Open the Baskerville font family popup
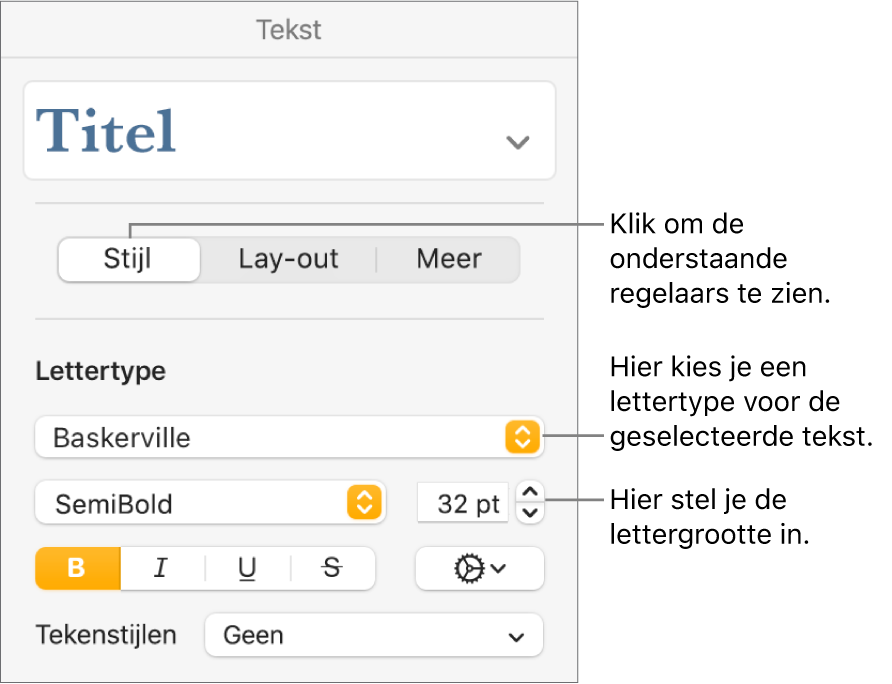The width and height of the screenshot is (892, 684). [x=290, y=437]
